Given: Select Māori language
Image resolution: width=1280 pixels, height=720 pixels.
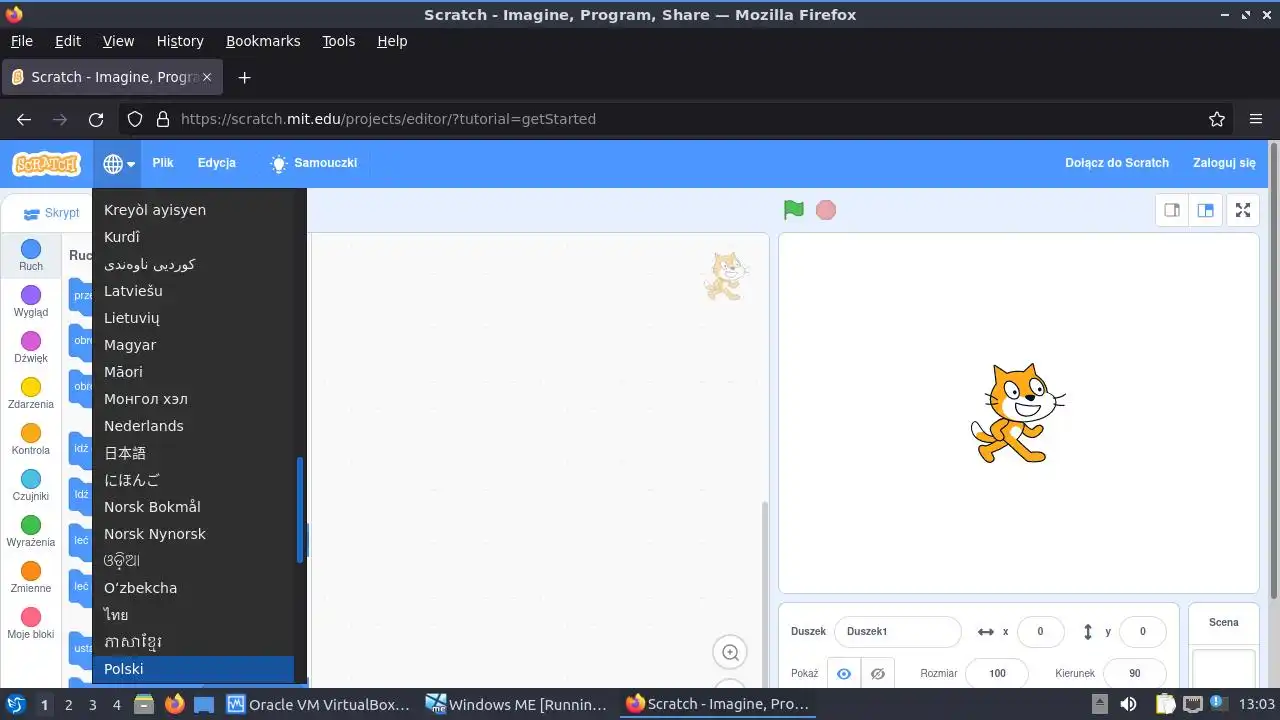Looking at the screenshot, I should (x=194, y=372).
